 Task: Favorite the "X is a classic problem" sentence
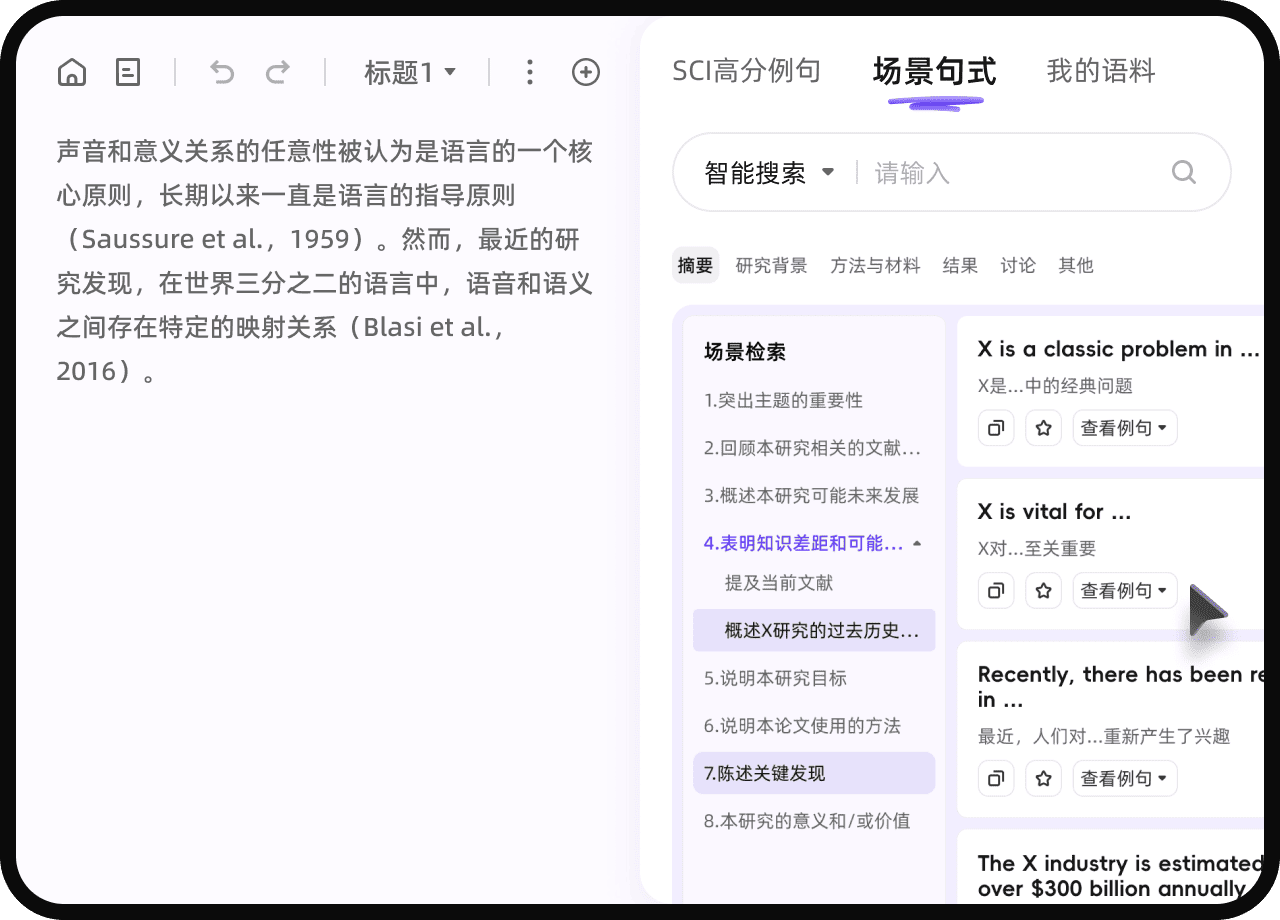point(1044,428)
